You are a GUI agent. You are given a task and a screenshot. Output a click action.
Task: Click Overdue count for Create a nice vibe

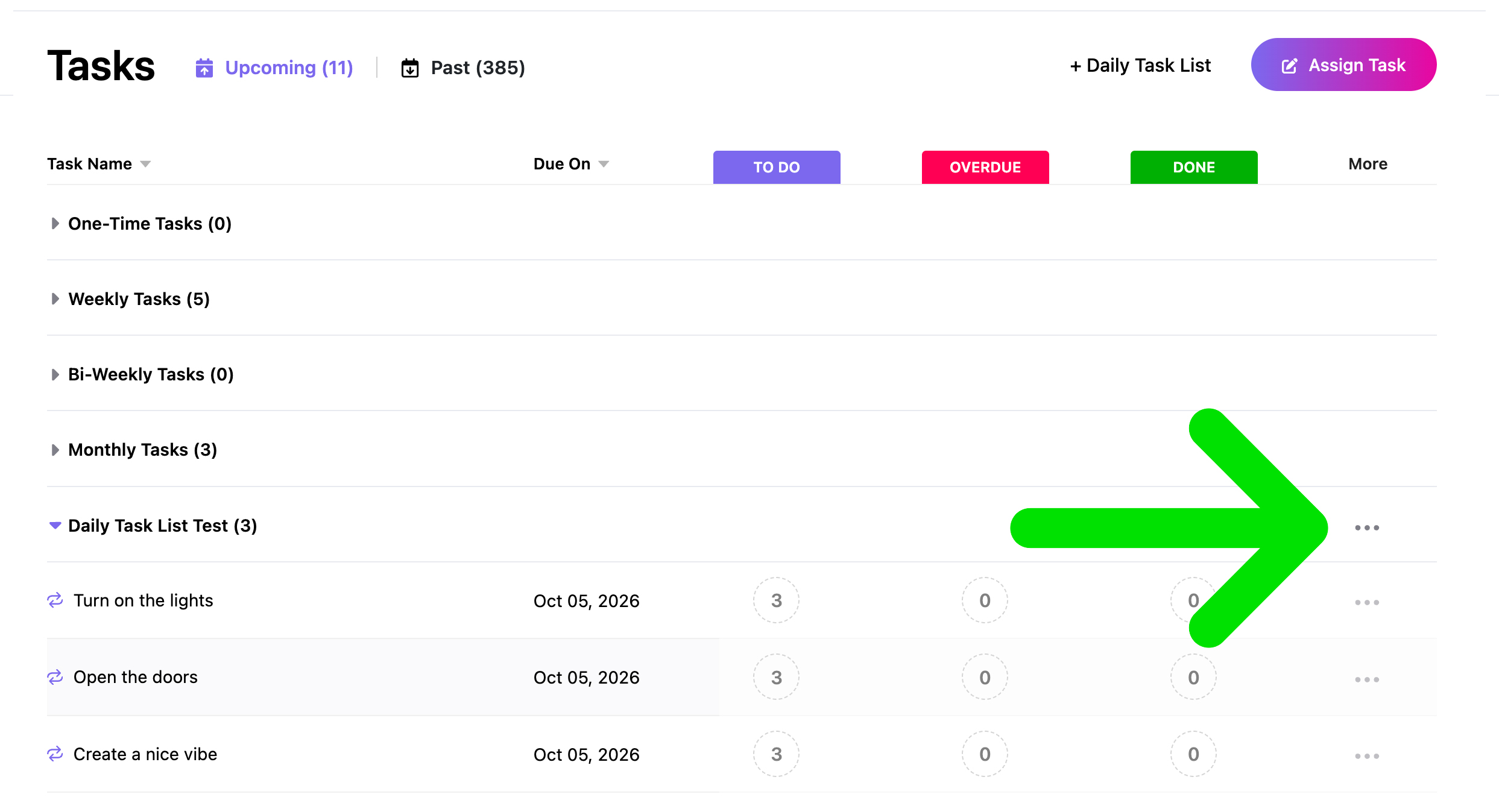(x=985, y=754)
